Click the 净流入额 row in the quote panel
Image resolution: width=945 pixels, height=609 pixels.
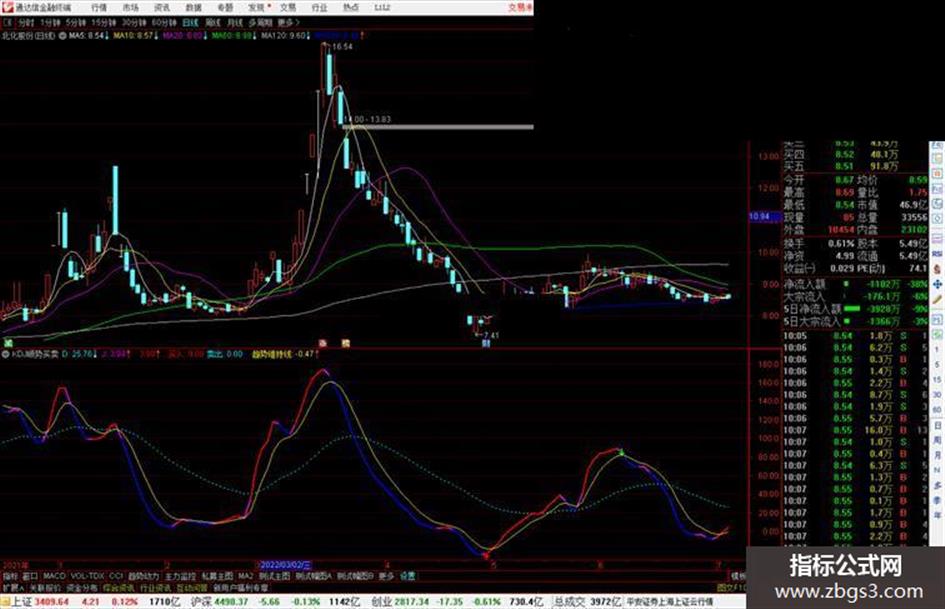[855, 284]
